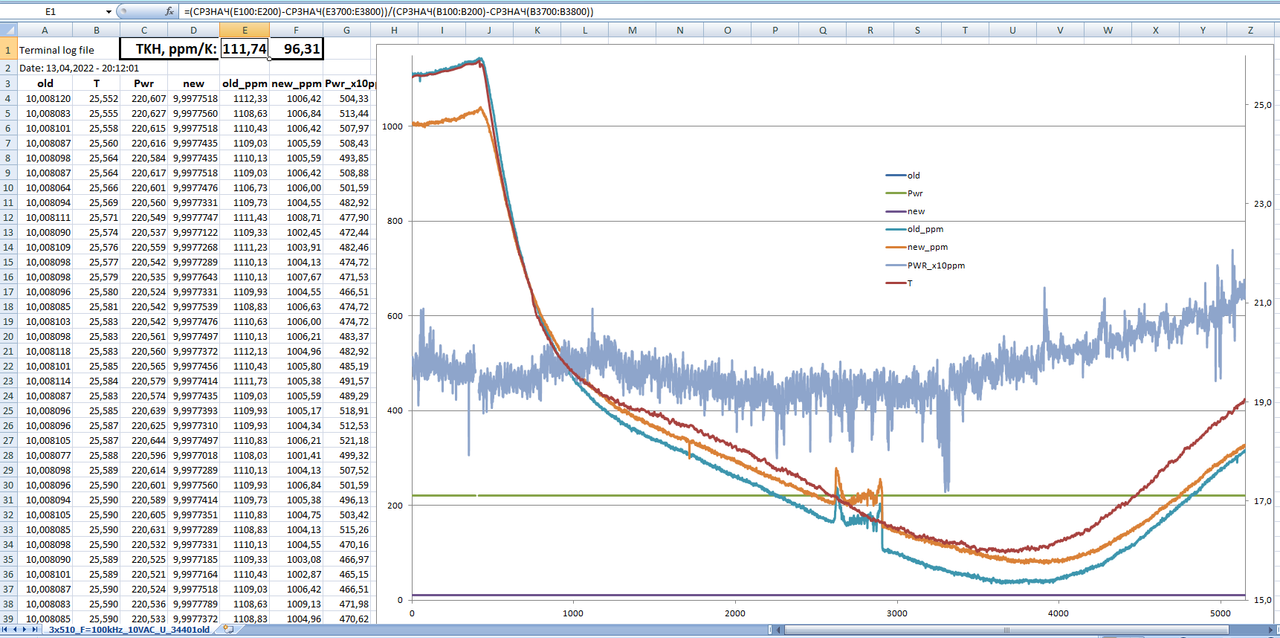This screenshot has width=1280, height=638.
Task: Click the Insert Function fx icon
Action: pos(169,10)
